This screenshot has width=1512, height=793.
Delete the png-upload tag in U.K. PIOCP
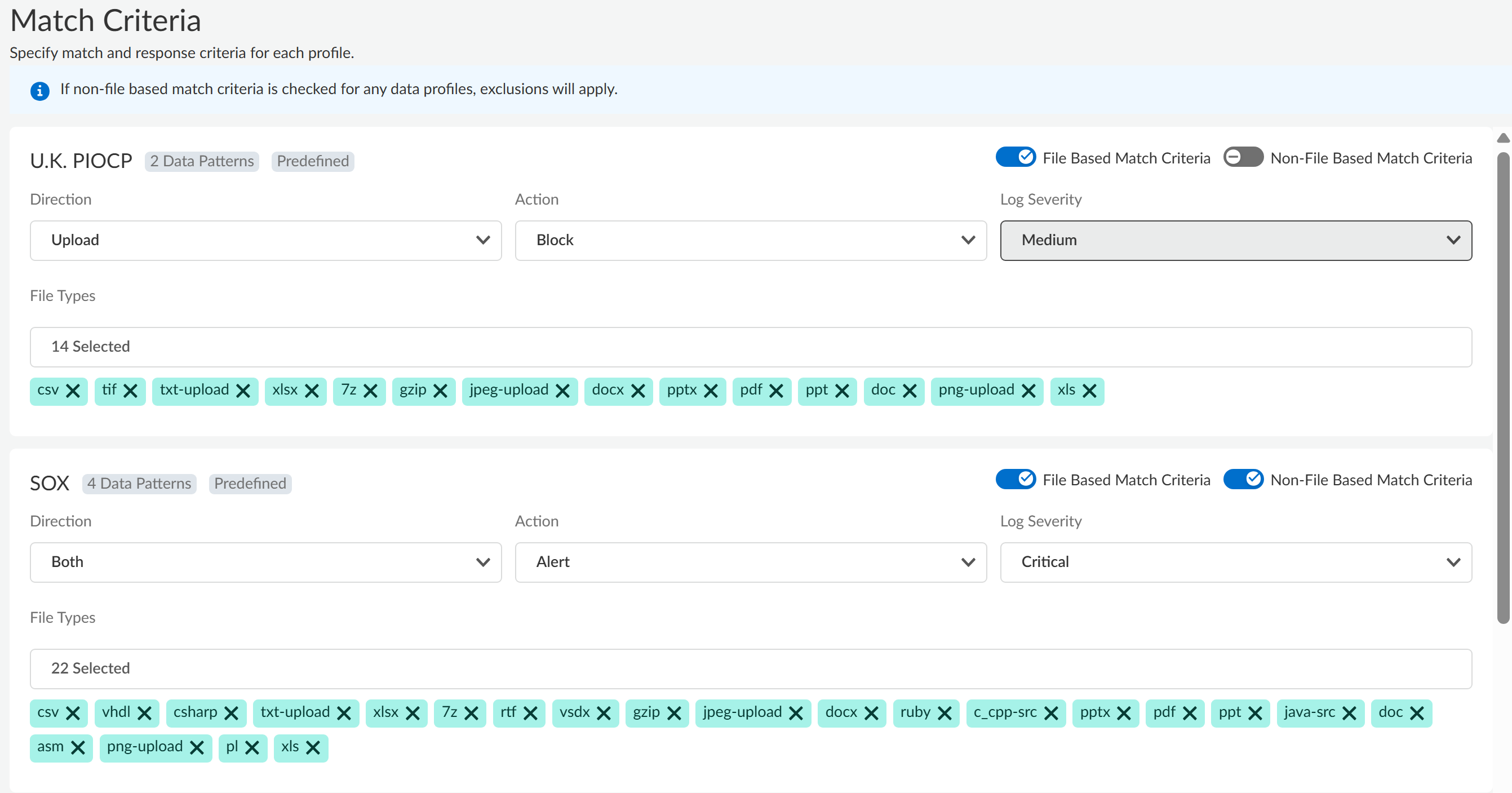1028,391
